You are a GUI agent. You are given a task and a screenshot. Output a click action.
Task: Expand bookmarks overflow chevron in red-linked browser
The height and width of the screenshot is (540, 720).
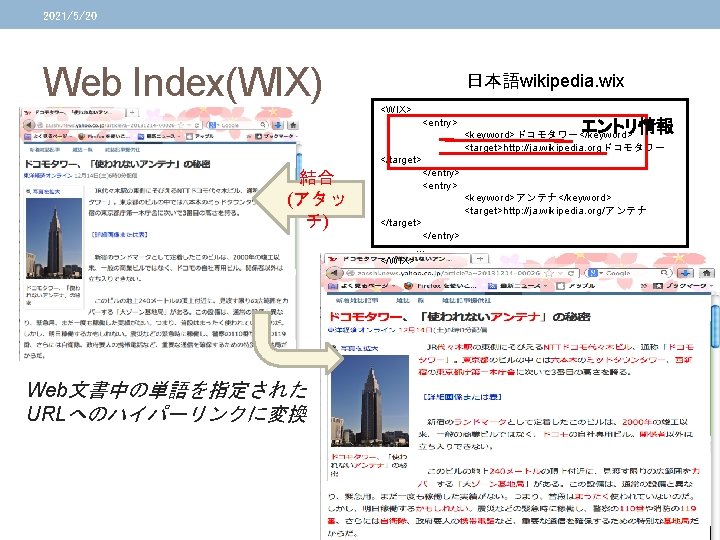645,286
